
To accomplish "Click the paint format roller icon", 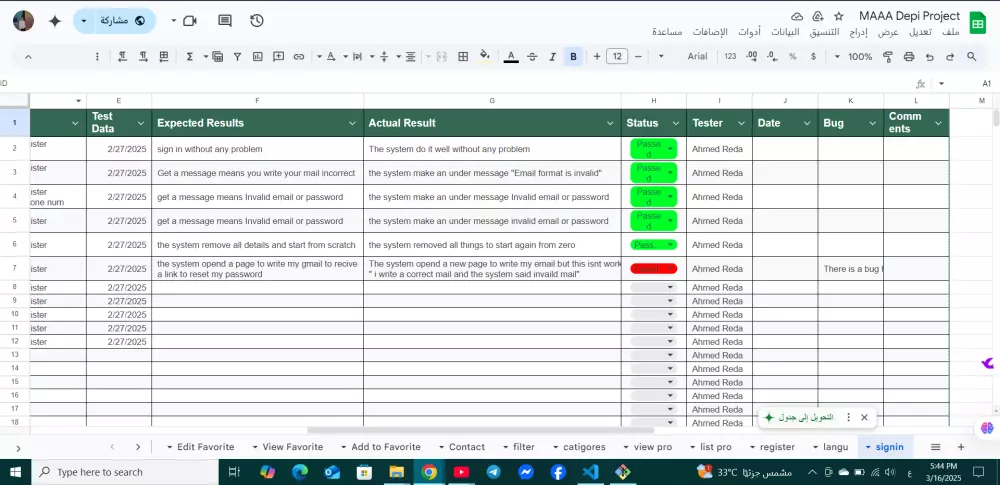I will point(887,57).
